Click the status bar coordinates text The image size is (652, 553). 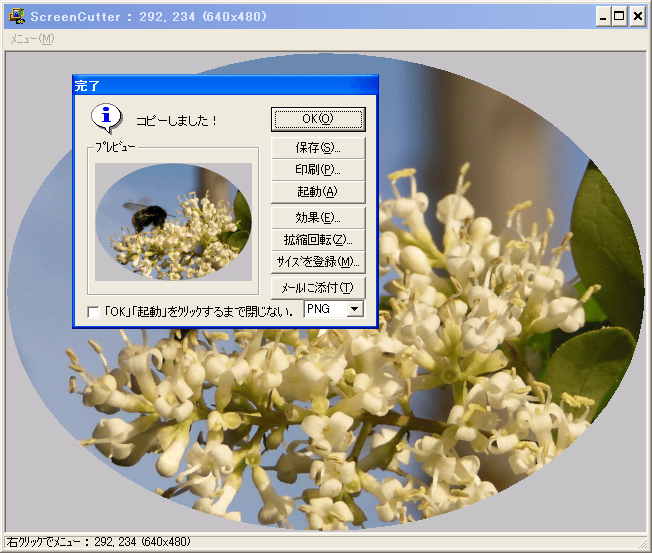point(98,543)
